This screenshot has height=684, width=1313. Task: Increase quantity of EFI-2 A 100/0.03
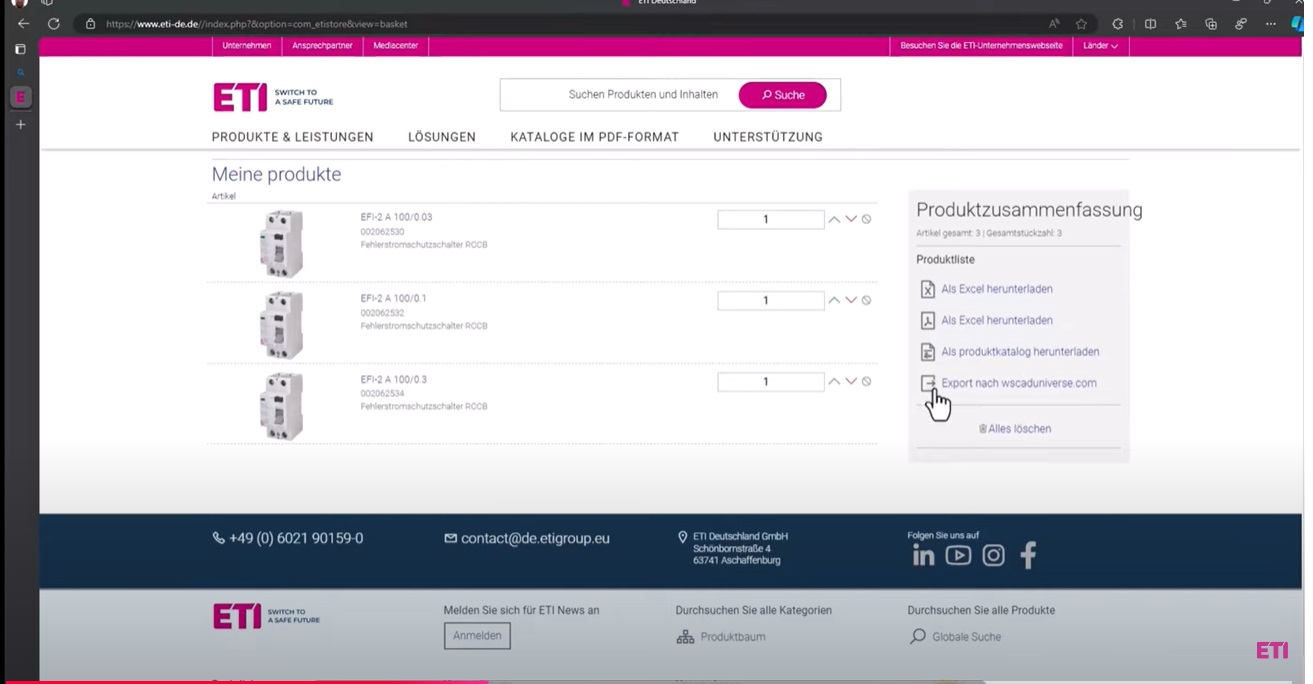coord(834,219)
